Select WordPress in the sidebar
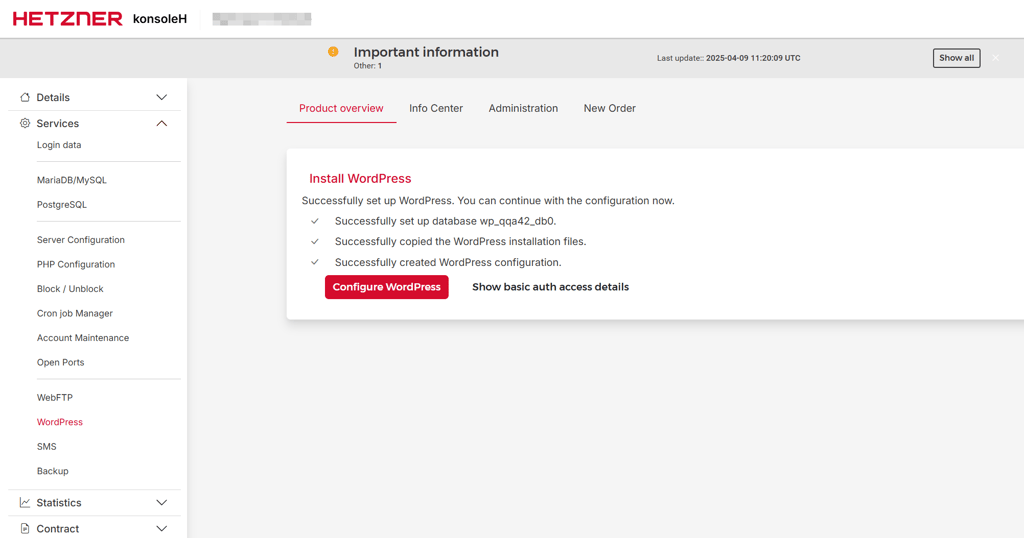The width and height of the screenshot is (1024, 538). (59, 422)
